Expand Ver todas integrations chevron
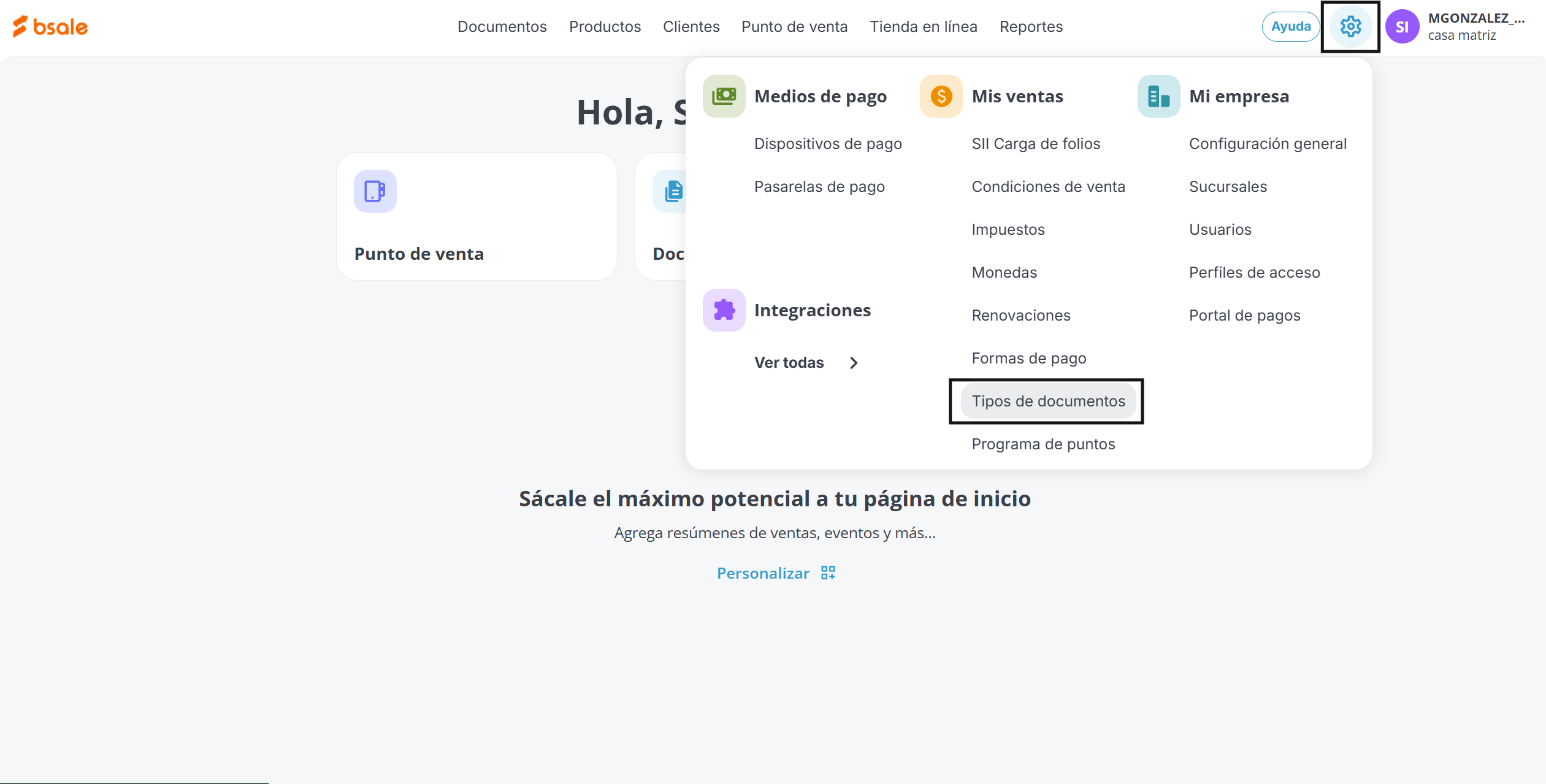This screenshot has height=784, width=1546. pos(854,363)
